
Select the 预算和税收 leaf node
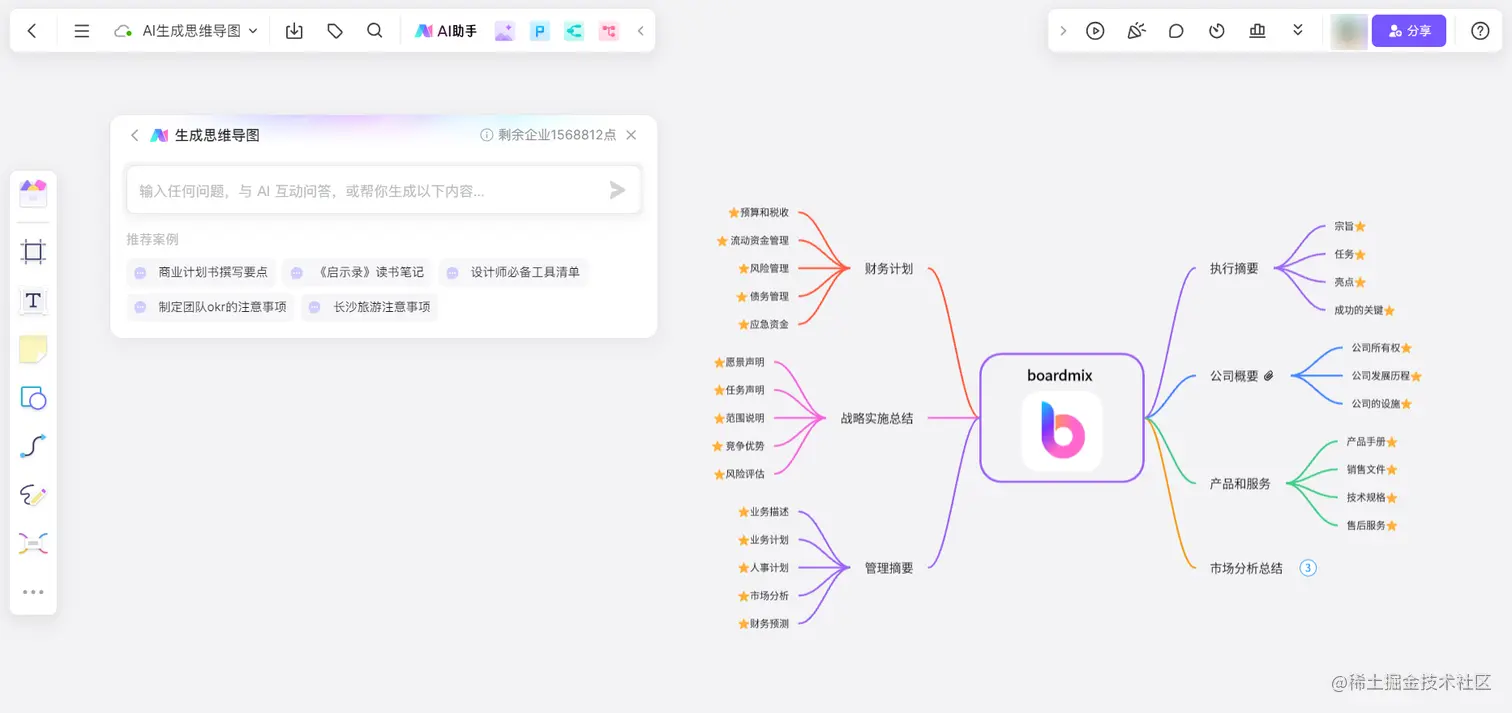click(x=759, y=213)
